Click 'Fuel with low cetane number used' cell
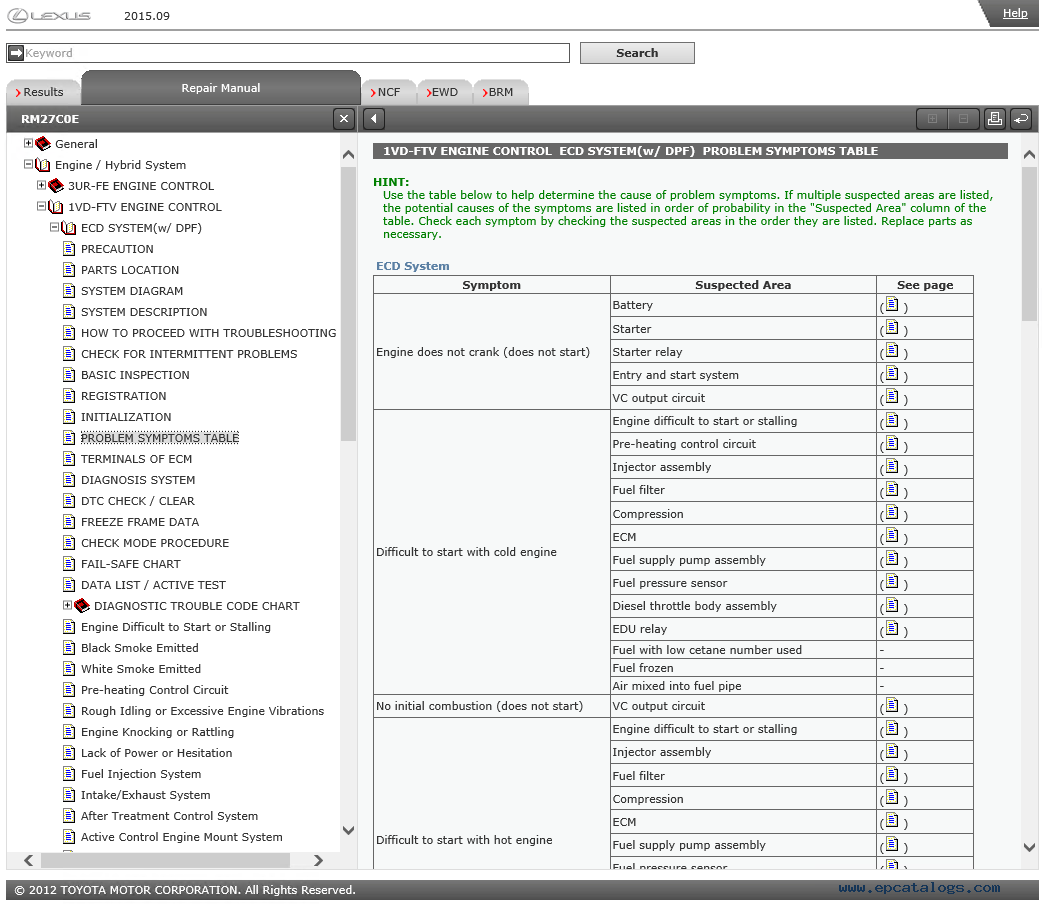 743,649
